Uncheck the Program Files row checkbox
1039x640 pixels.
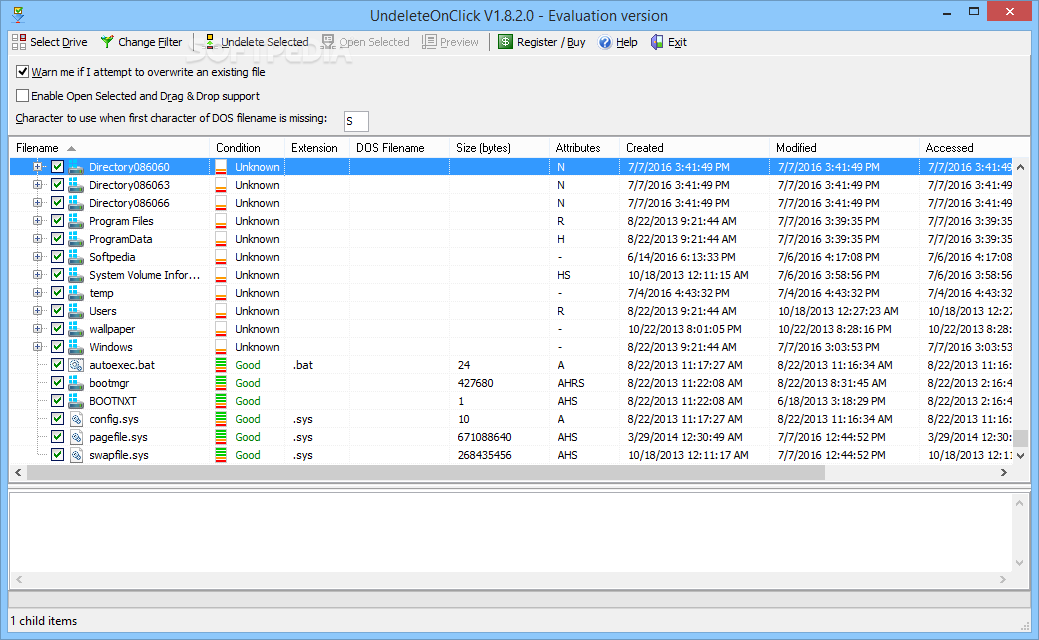[58, 221]
